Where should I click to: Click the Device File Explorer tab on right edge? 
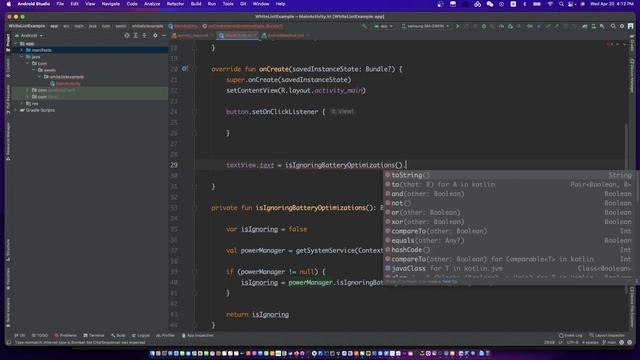(x=632, y=306)
